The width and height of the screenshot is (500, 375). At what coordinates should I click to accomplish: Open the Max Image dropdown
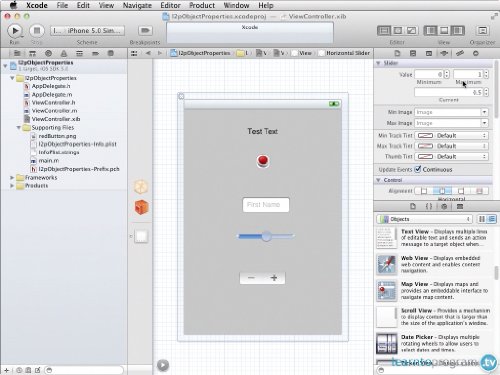coord(484,123)
